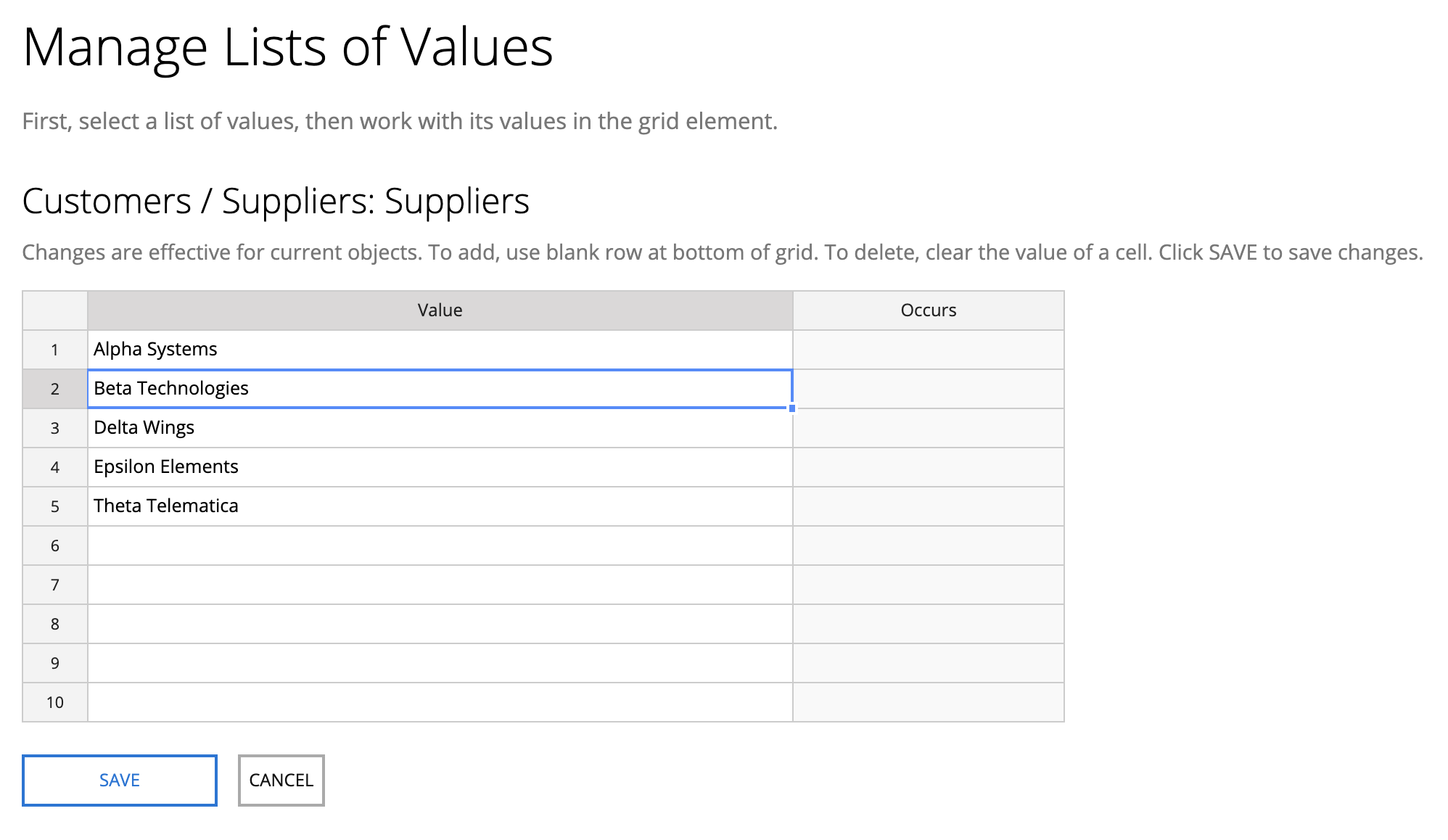Viewport: 1448px width, 840px height.
Task: Select row 3 via its row number header
Action: point(55,428)
